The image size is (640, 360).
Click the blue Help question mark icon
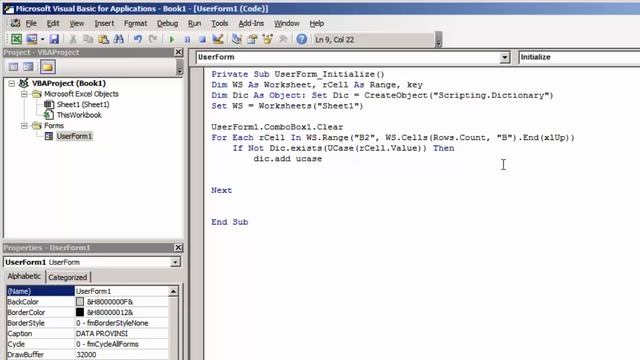[302, 39]
